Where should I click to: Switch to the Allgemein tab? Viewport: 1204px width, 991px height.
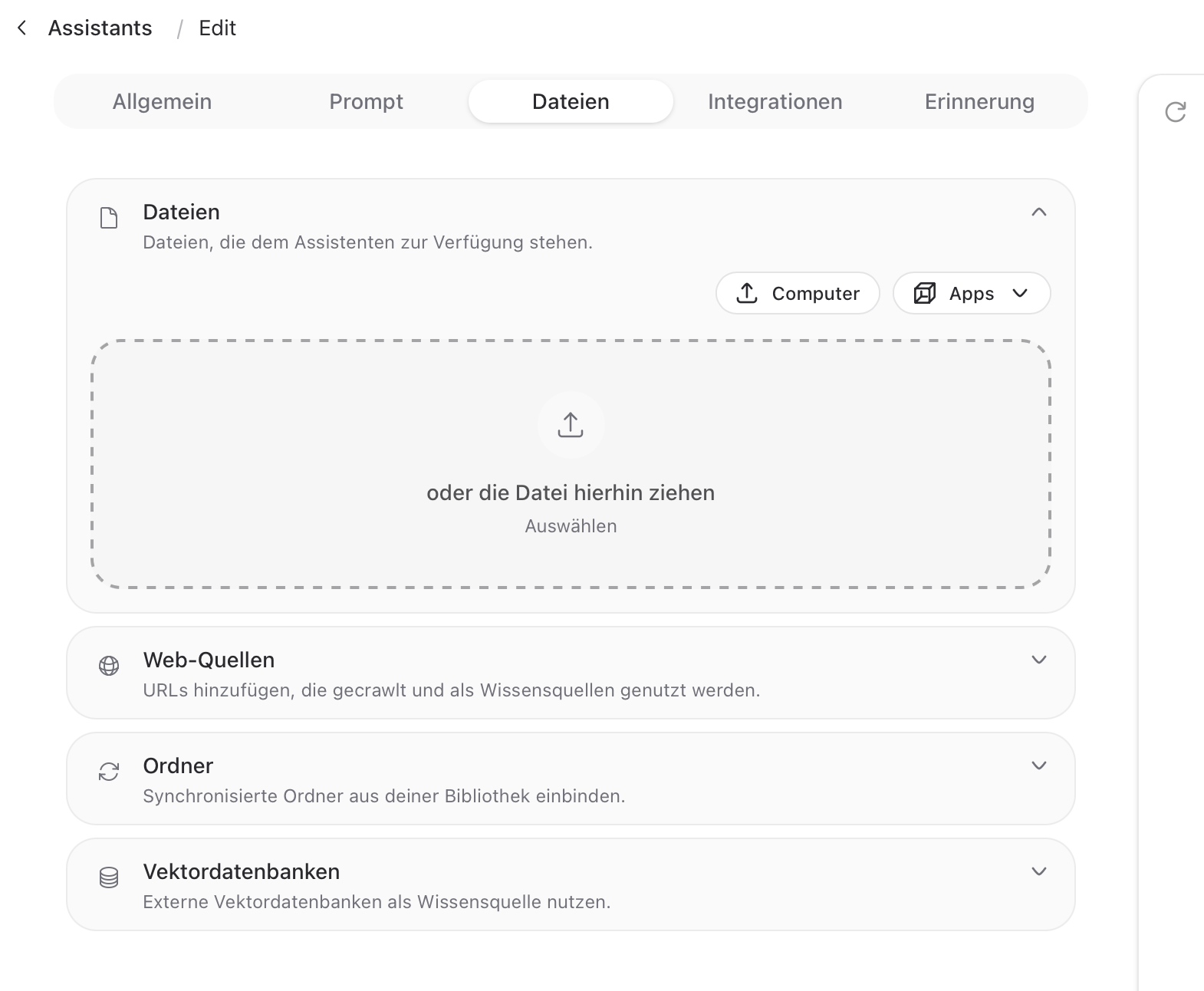point(162,101)
